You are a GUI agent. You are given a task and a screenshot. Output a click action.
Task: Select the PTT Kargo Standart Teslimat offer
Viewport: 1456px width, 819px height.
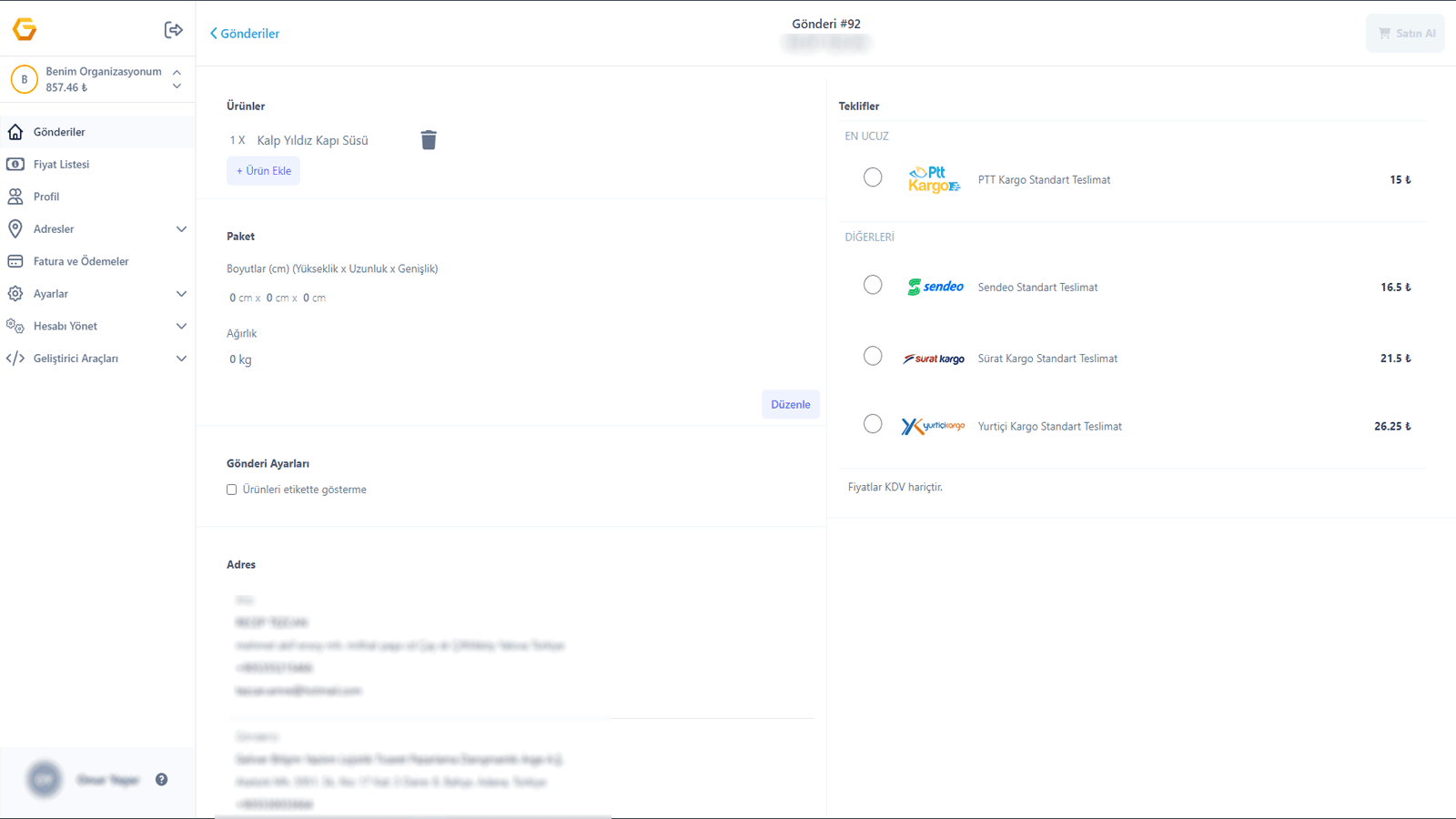coord(873,177)
